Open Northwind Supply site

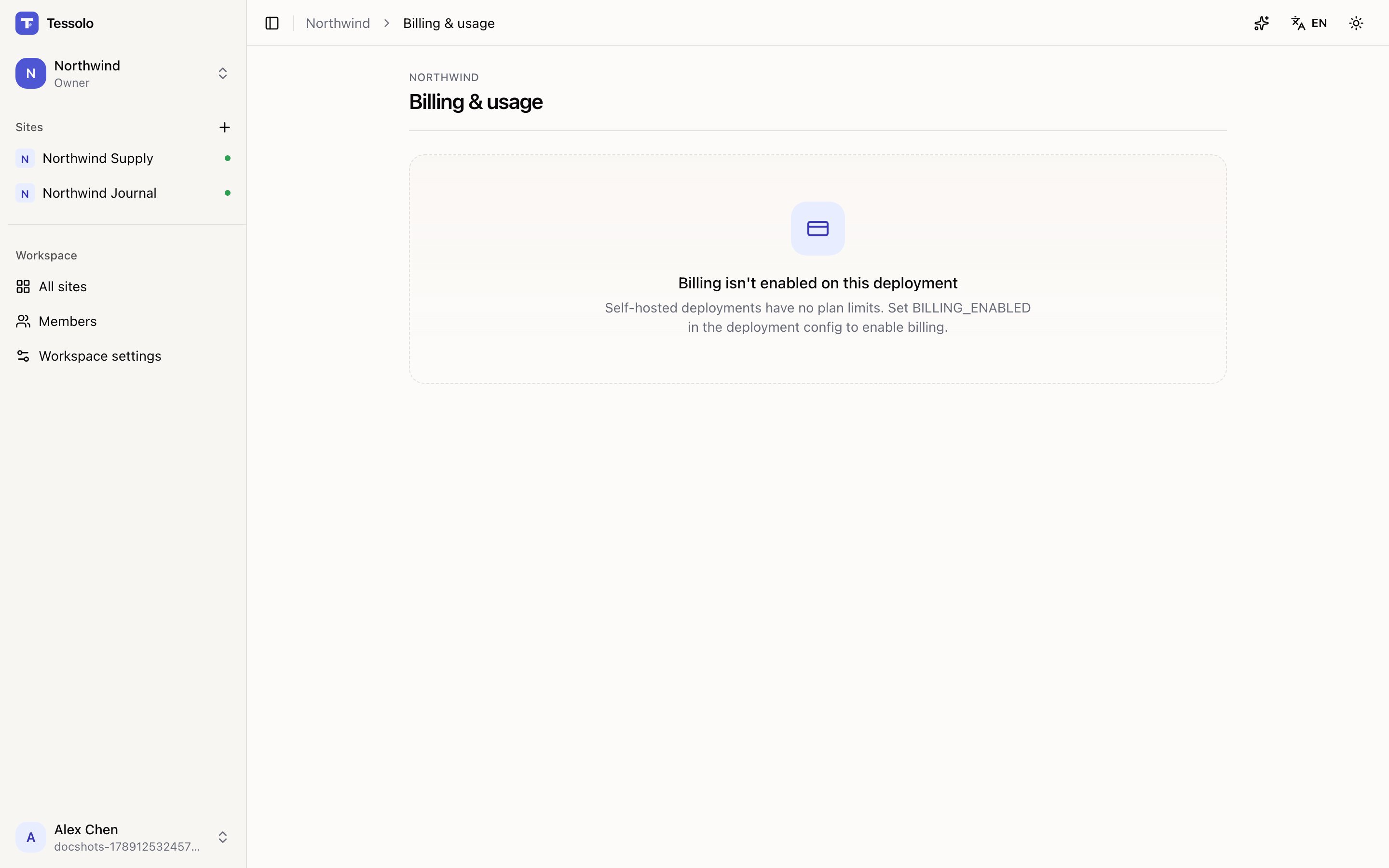(x=123, y=159)
